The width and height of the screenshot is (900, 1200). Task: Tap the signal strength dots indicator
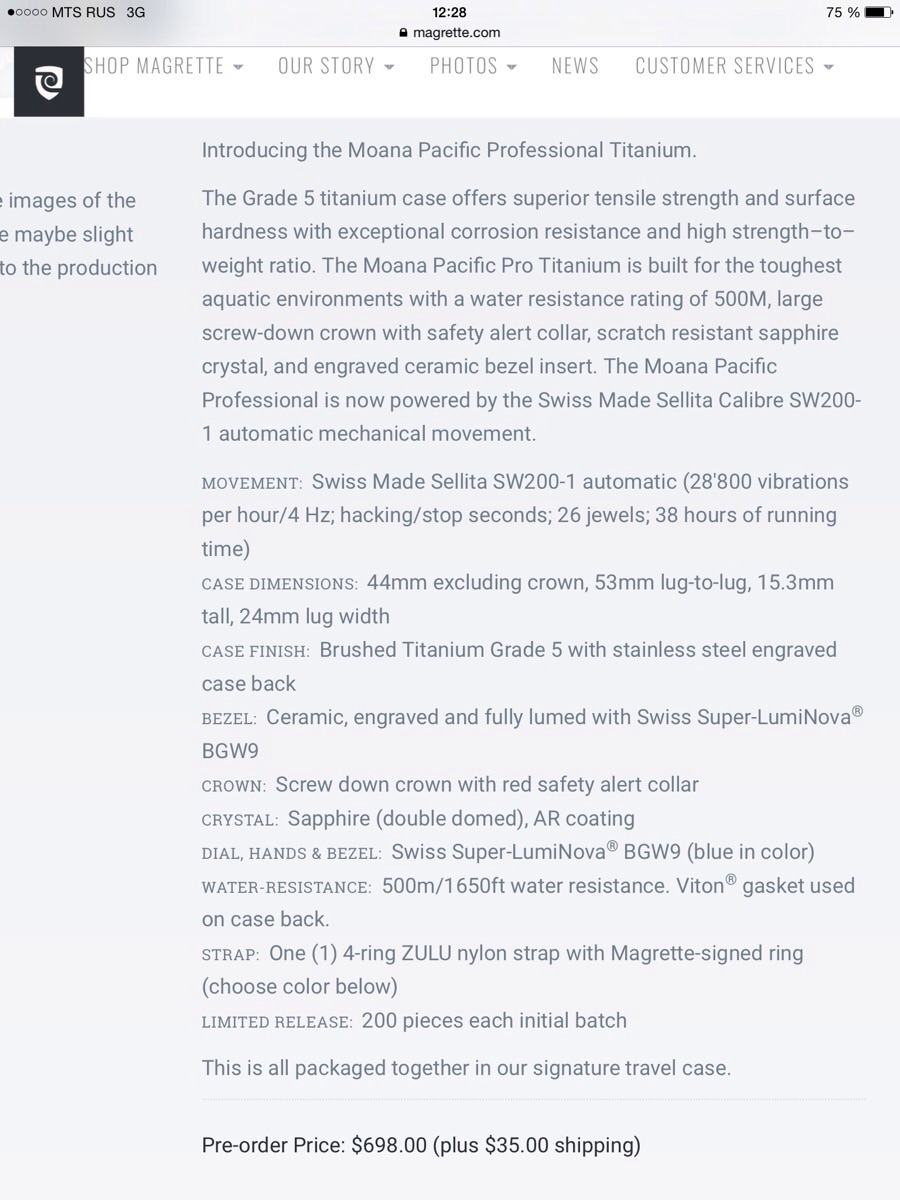coord(26,12)
